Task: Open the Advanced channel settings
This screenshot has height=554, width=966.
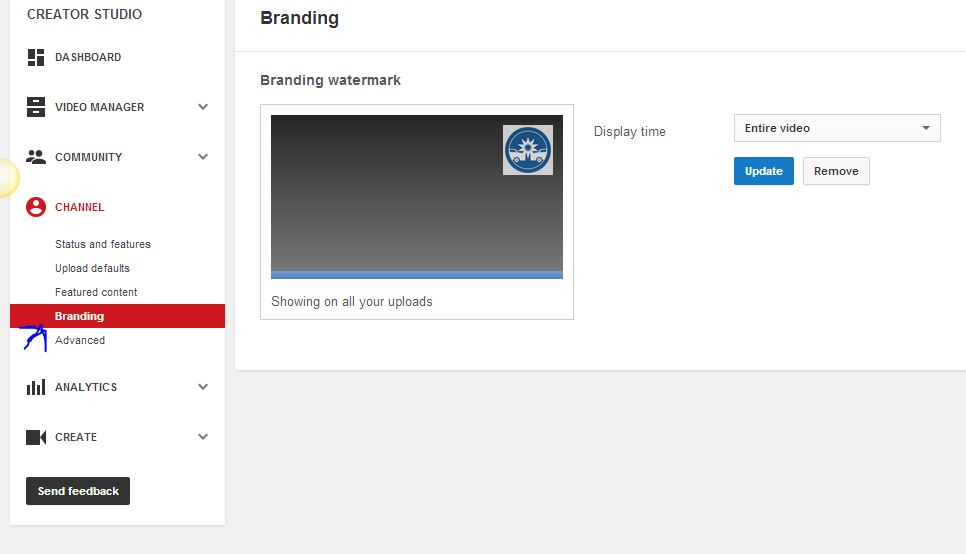Action: pos(80,340)
